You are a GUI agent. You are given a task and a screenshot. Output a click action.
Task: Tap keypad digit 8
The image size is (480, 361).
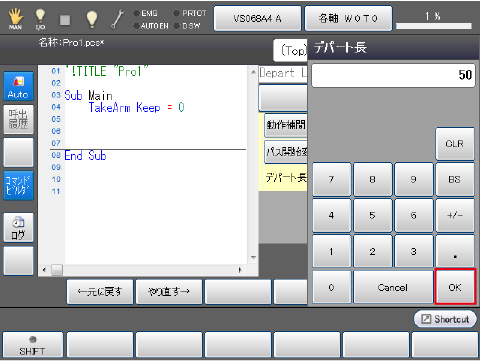pos(373,179)
